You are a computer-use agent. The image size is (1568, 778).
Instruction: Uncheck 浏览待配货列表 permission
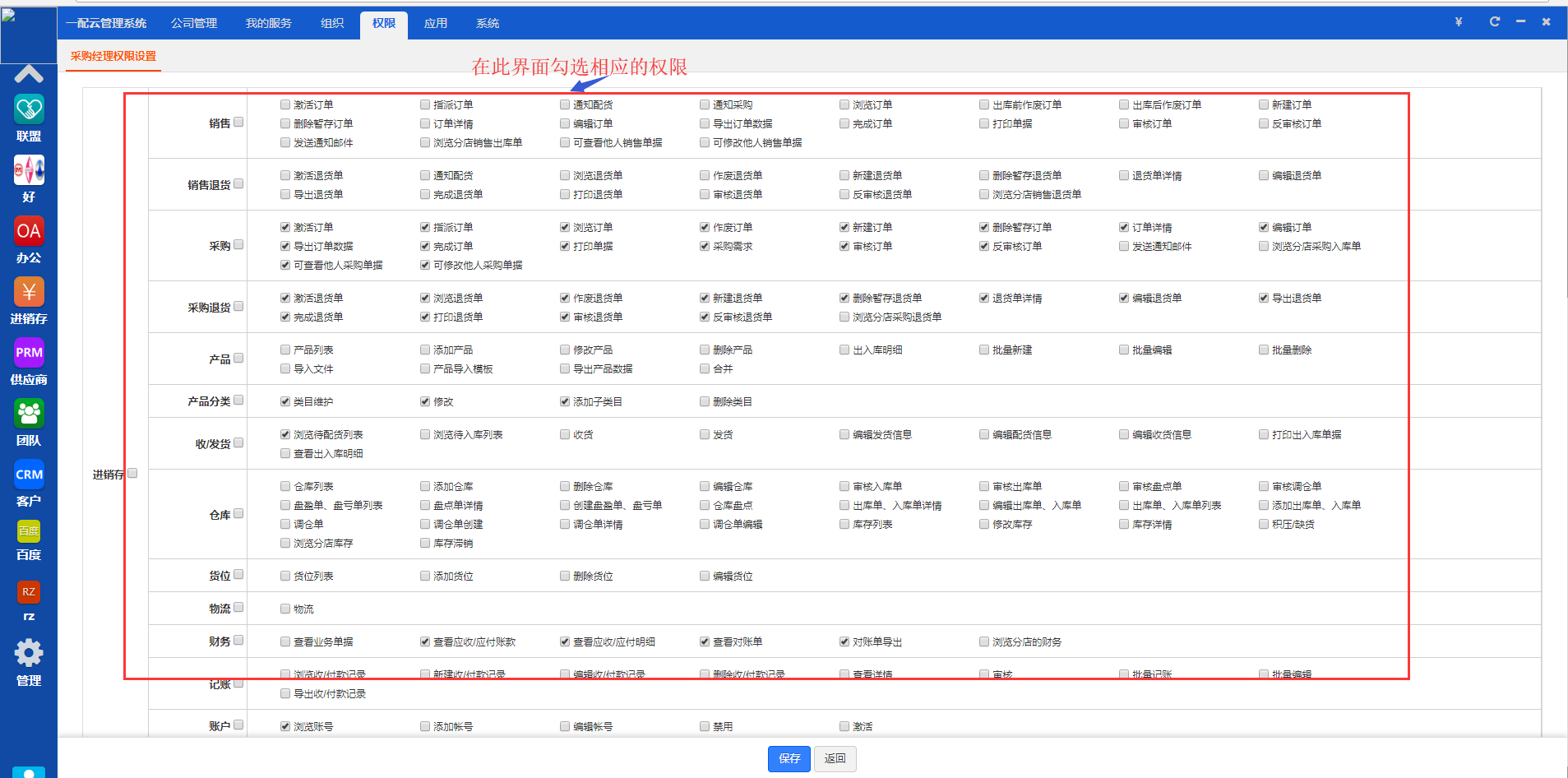click(x=285, y=434)
